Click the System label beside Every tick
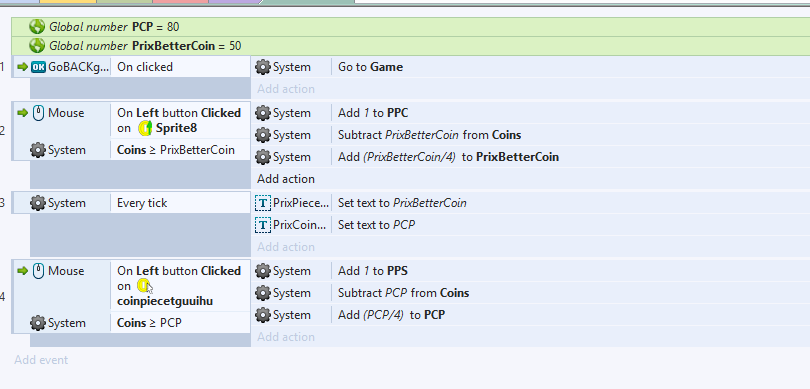The height and width of the screenshot is (389, 810). 67,203
